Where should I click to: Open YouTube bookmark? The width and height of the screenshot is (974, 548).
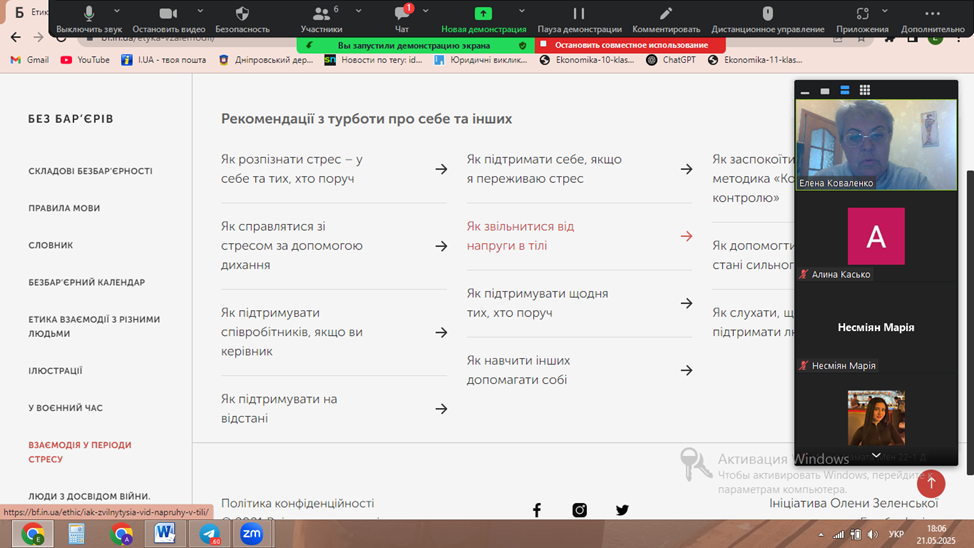coord(85,60)
